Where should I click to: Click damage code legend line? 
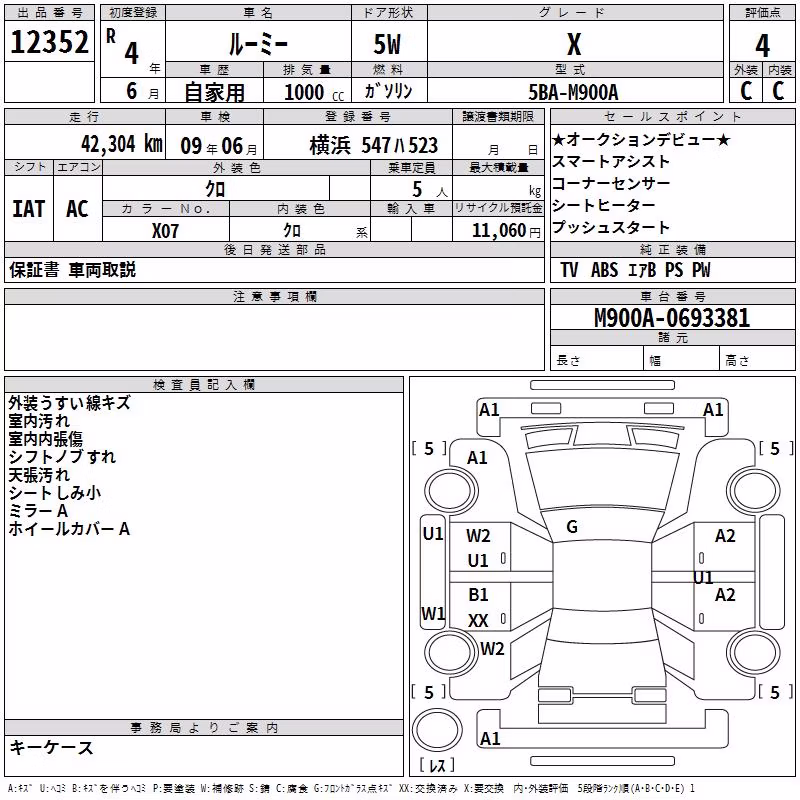(351, 788)
